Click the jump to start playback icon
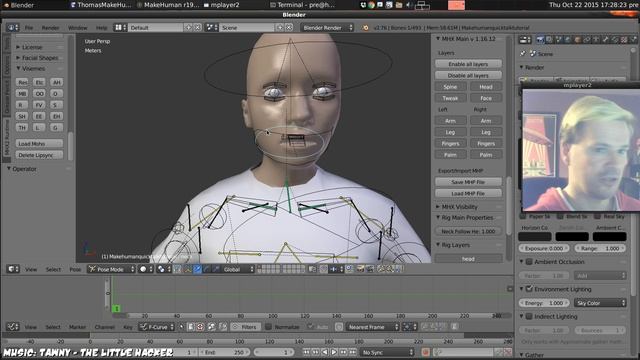Viewport: 640px width, 360px height. tap(306, 352)
